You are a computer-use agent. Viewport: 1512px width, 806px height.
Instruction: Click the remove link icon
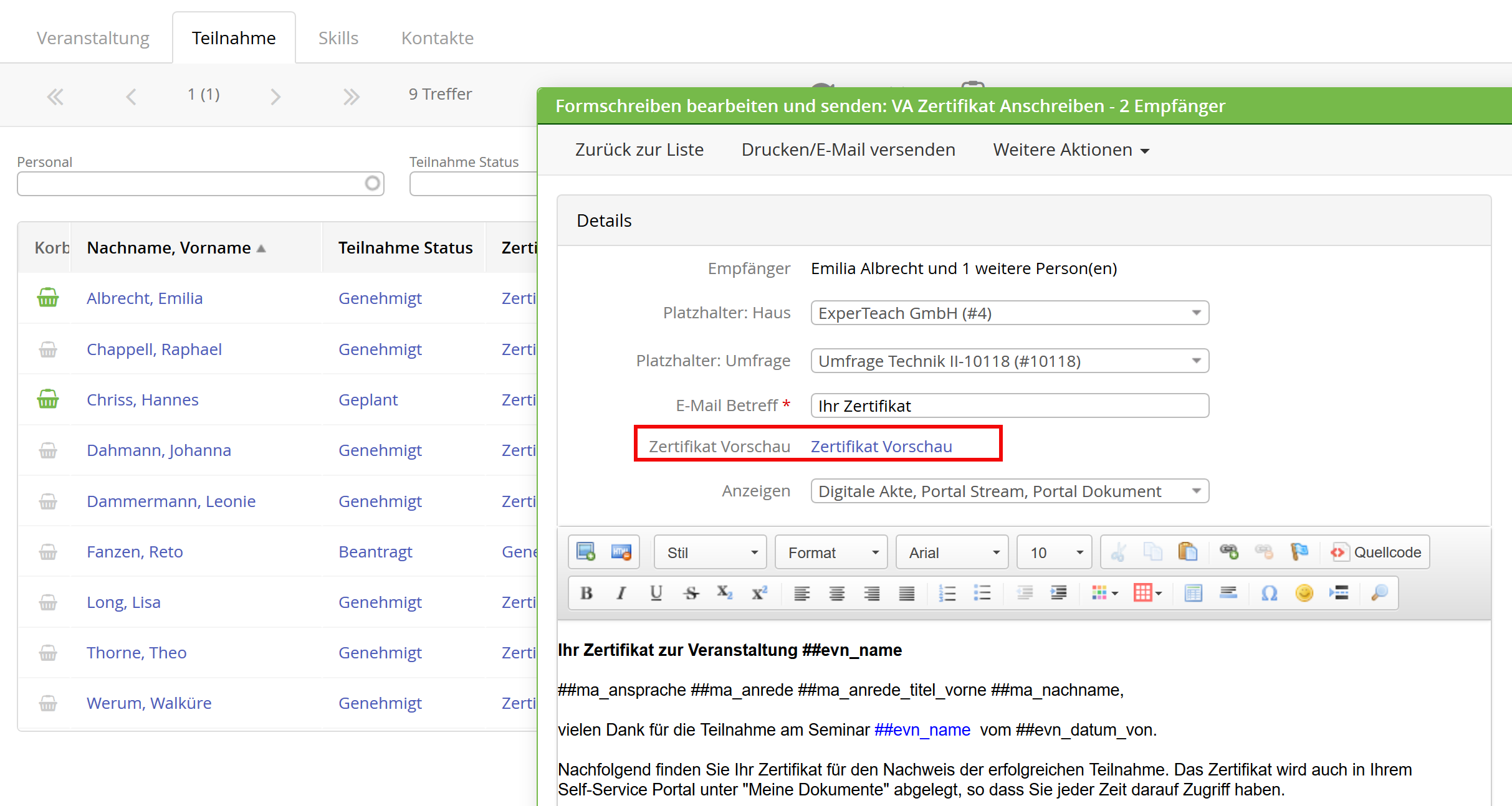[x=1264, y=552]
